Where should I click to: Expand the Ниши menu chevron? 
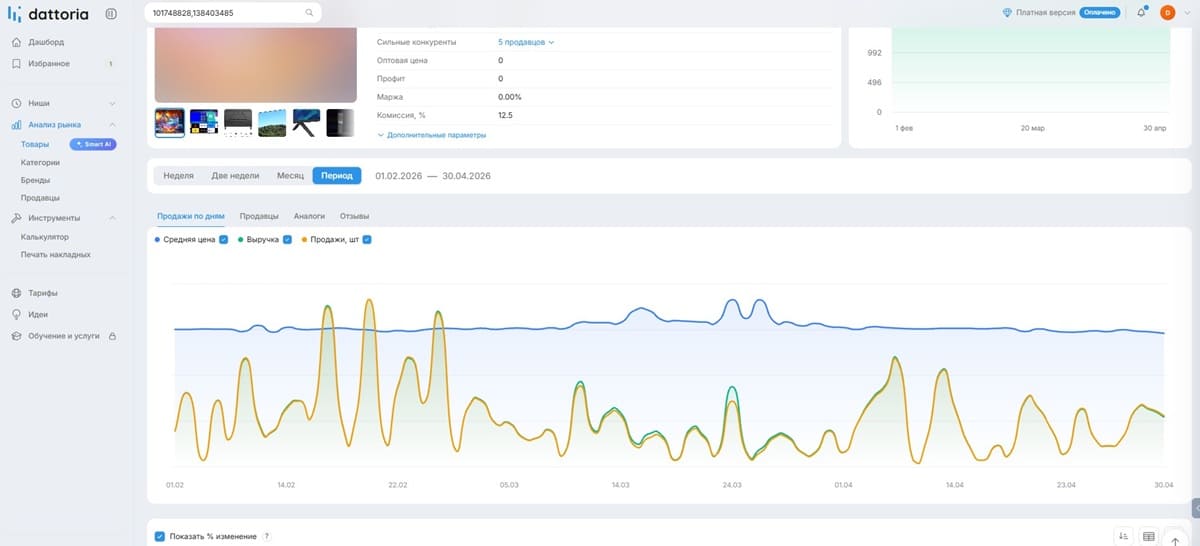[112, 103]
